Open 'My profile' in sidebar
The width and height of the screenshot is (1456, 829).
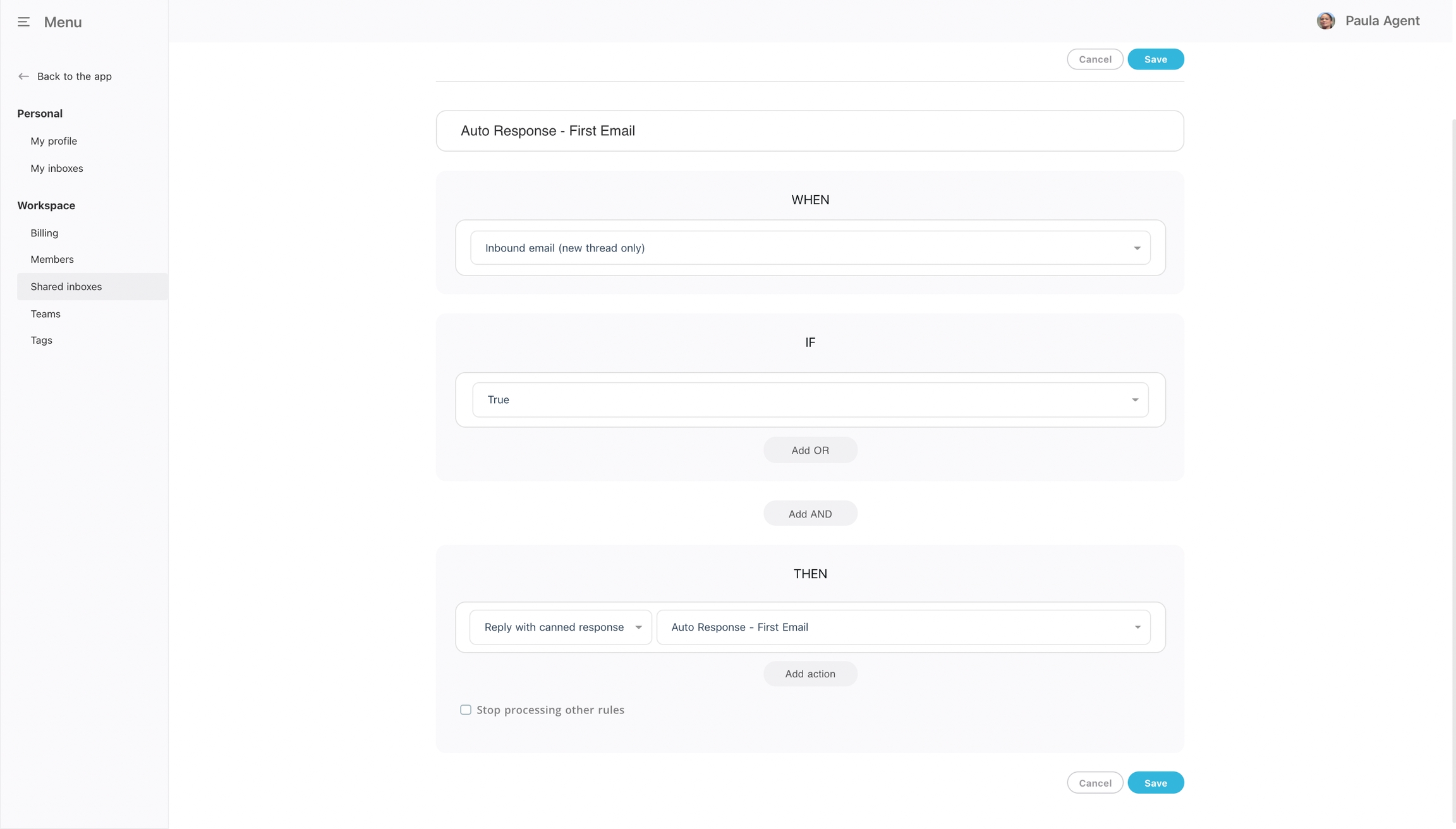point(54,141)
